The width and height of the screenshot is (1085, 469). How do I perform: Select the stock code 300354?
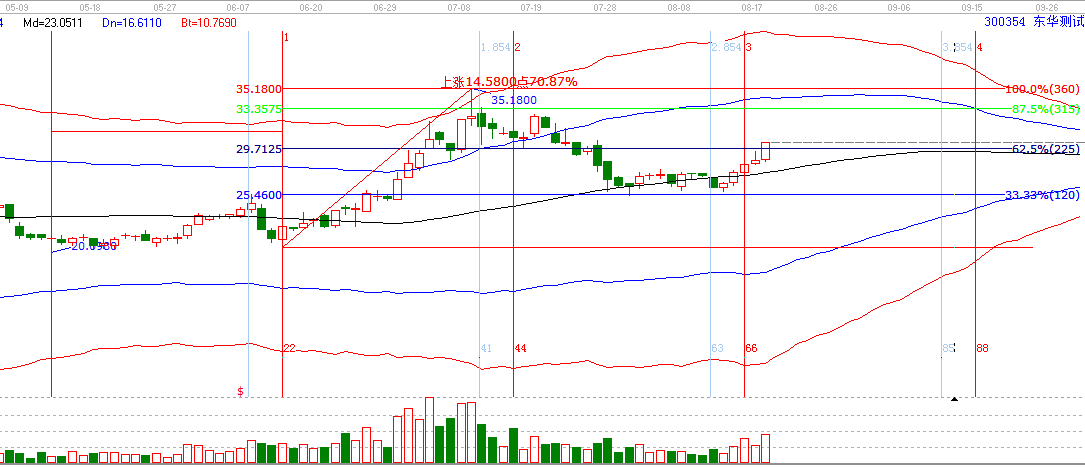pos(1004,19)
